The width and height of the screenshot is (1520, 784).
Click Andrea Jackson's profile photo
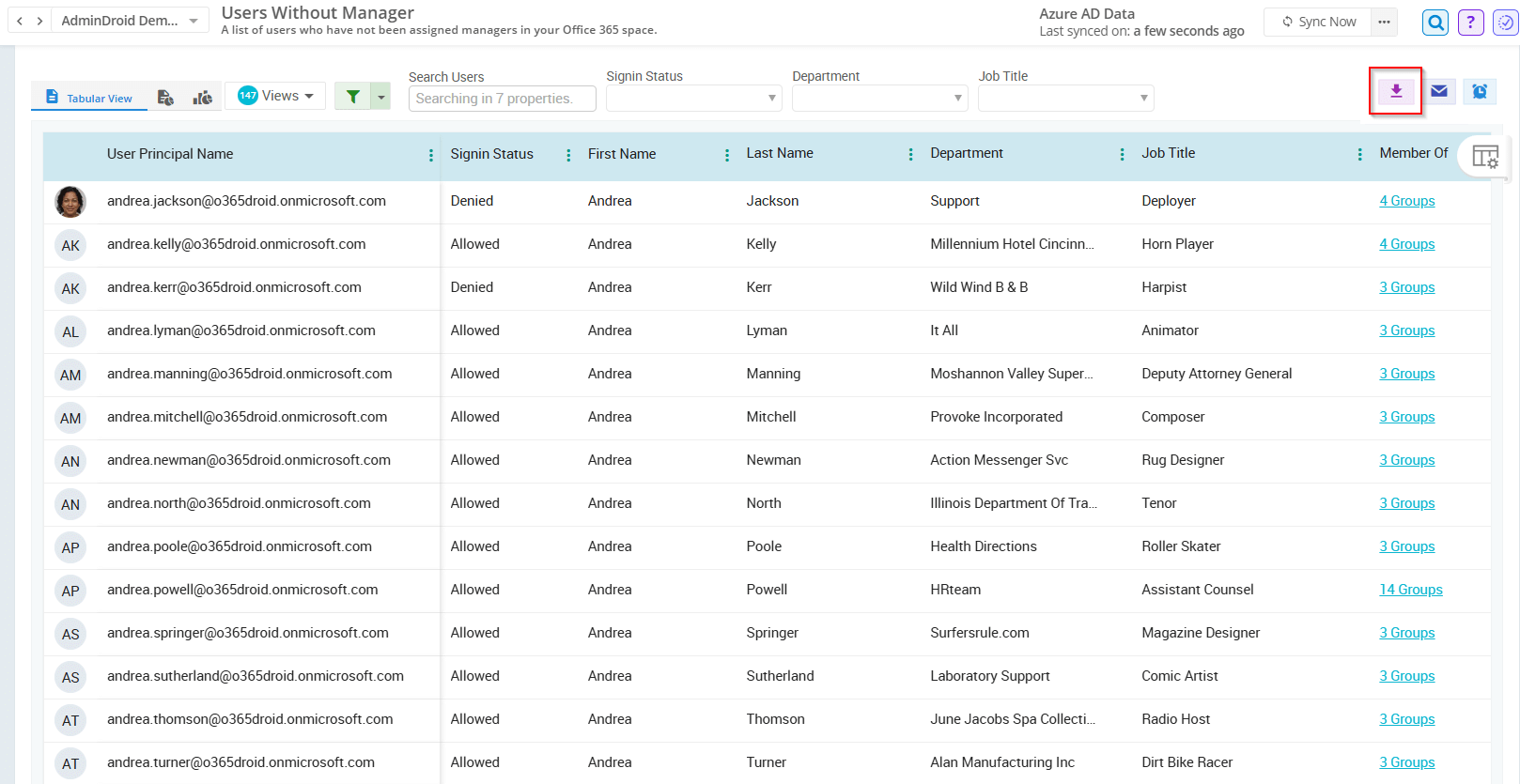click(70, 202)
